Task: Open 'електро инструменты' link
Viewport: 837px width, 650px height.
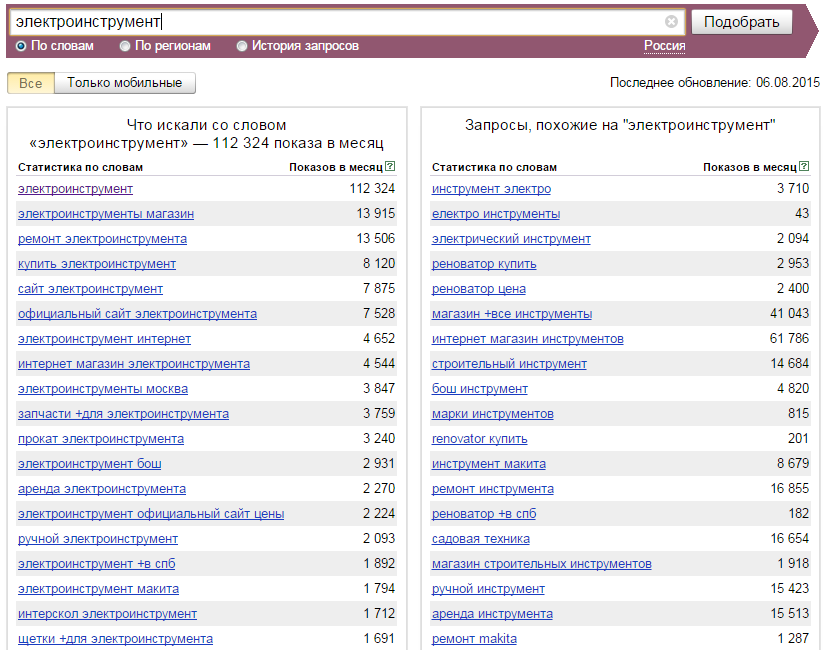Action: pyautogui.click(x=496, y=214)
